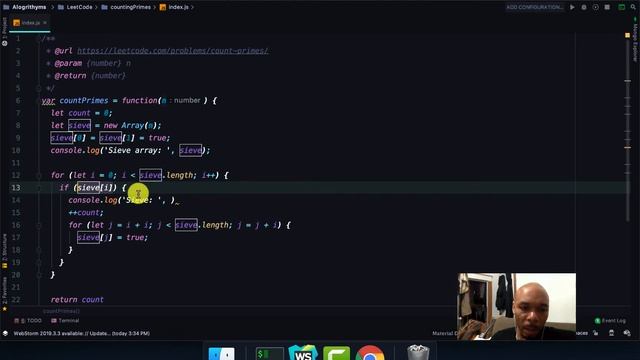
Task: Open the Add Configuration dropdown
Action: (534, 7)
